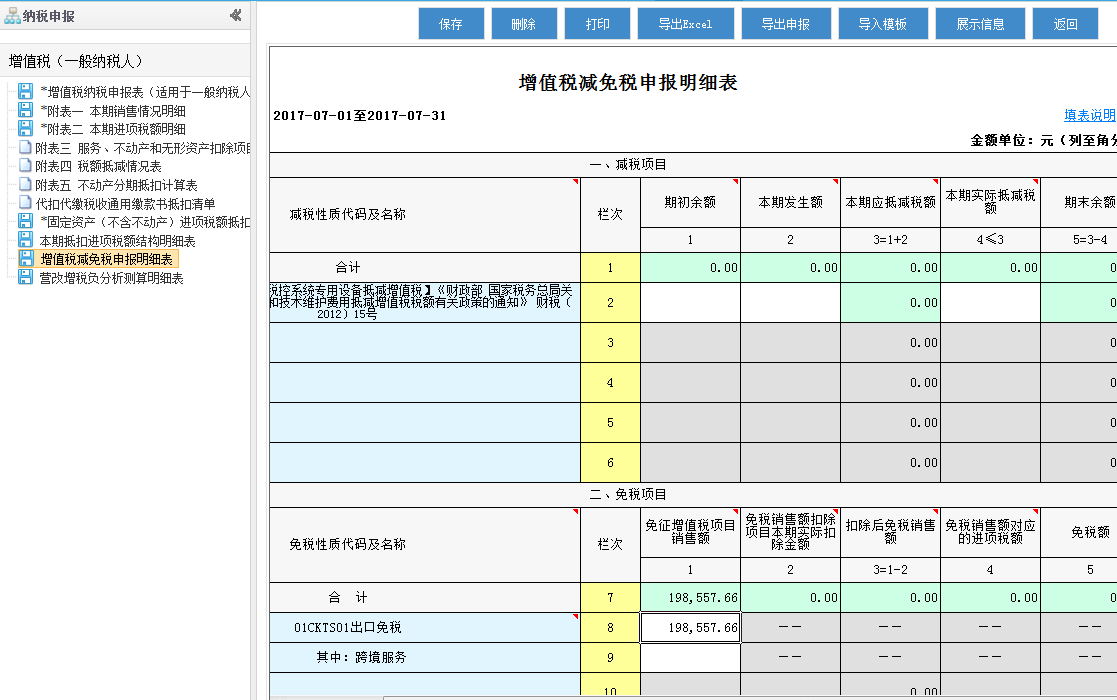Collapse the 纳税申报 side panel
Viewport: 1117px width, 700px height.
click(235, 16)
